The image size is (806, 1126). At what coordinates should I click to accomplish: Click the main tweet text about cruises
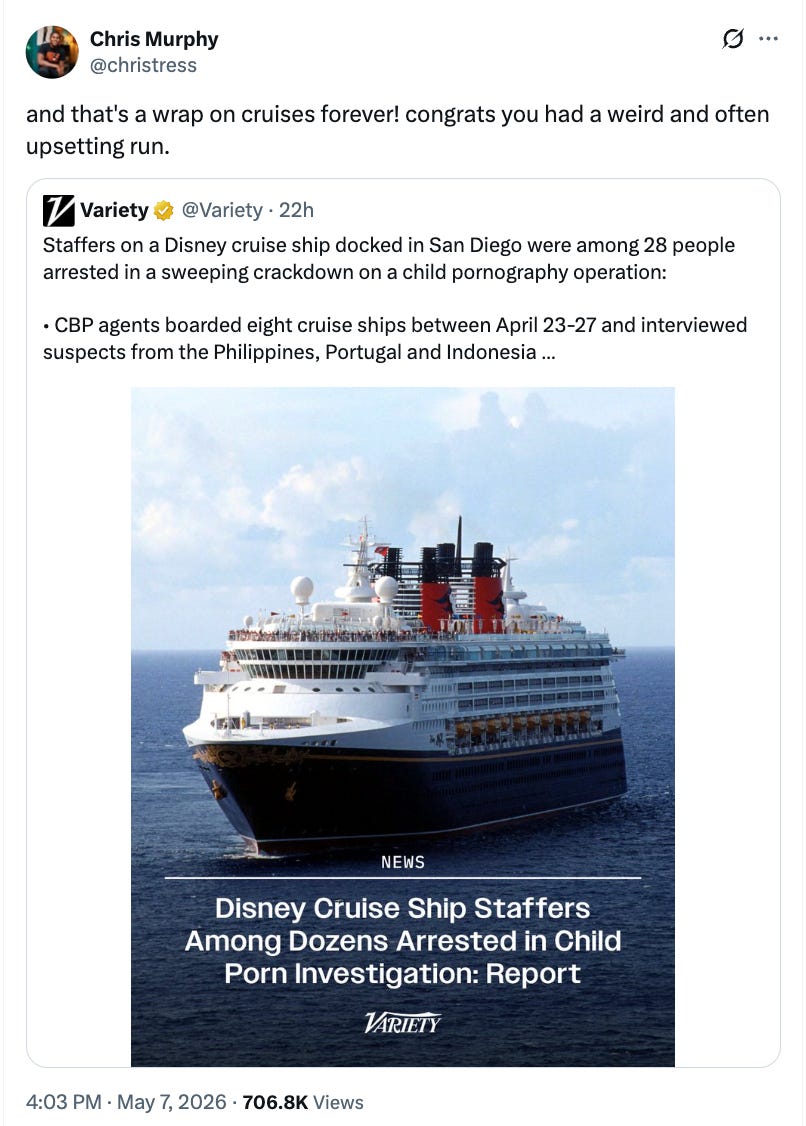(x=397, y=130)
